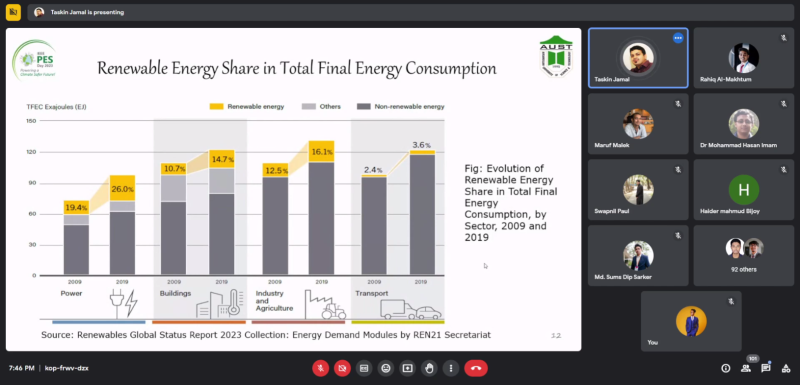Viewport: 800px width, 385px height.
Task: Select the 92 others participant tile
Action: tap(743, 255)
